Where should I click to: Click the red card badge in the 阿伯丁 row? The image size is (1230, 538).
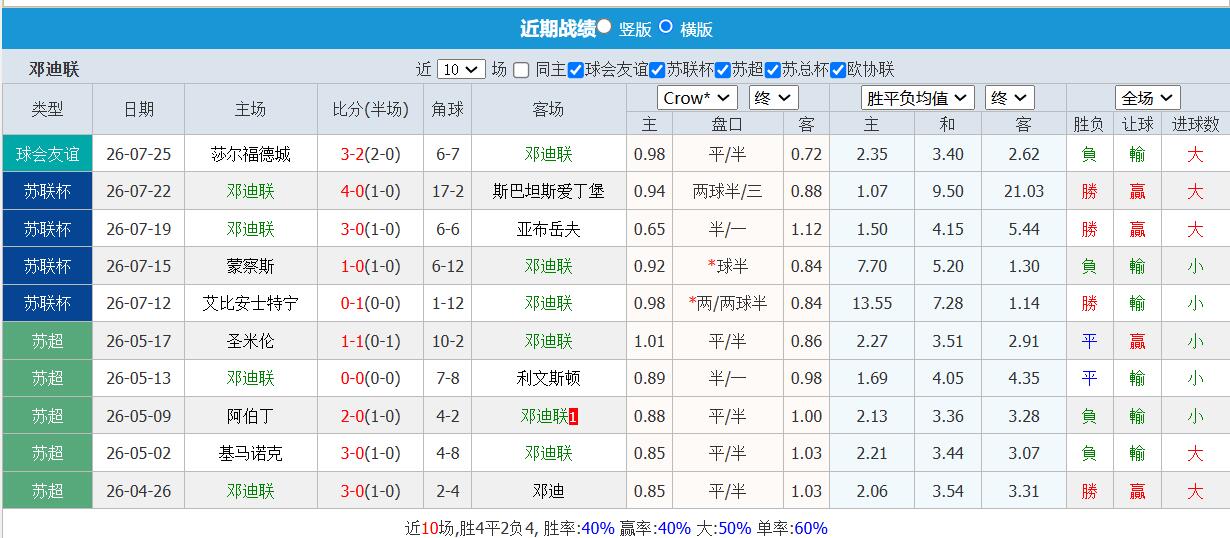click(573, 416)
